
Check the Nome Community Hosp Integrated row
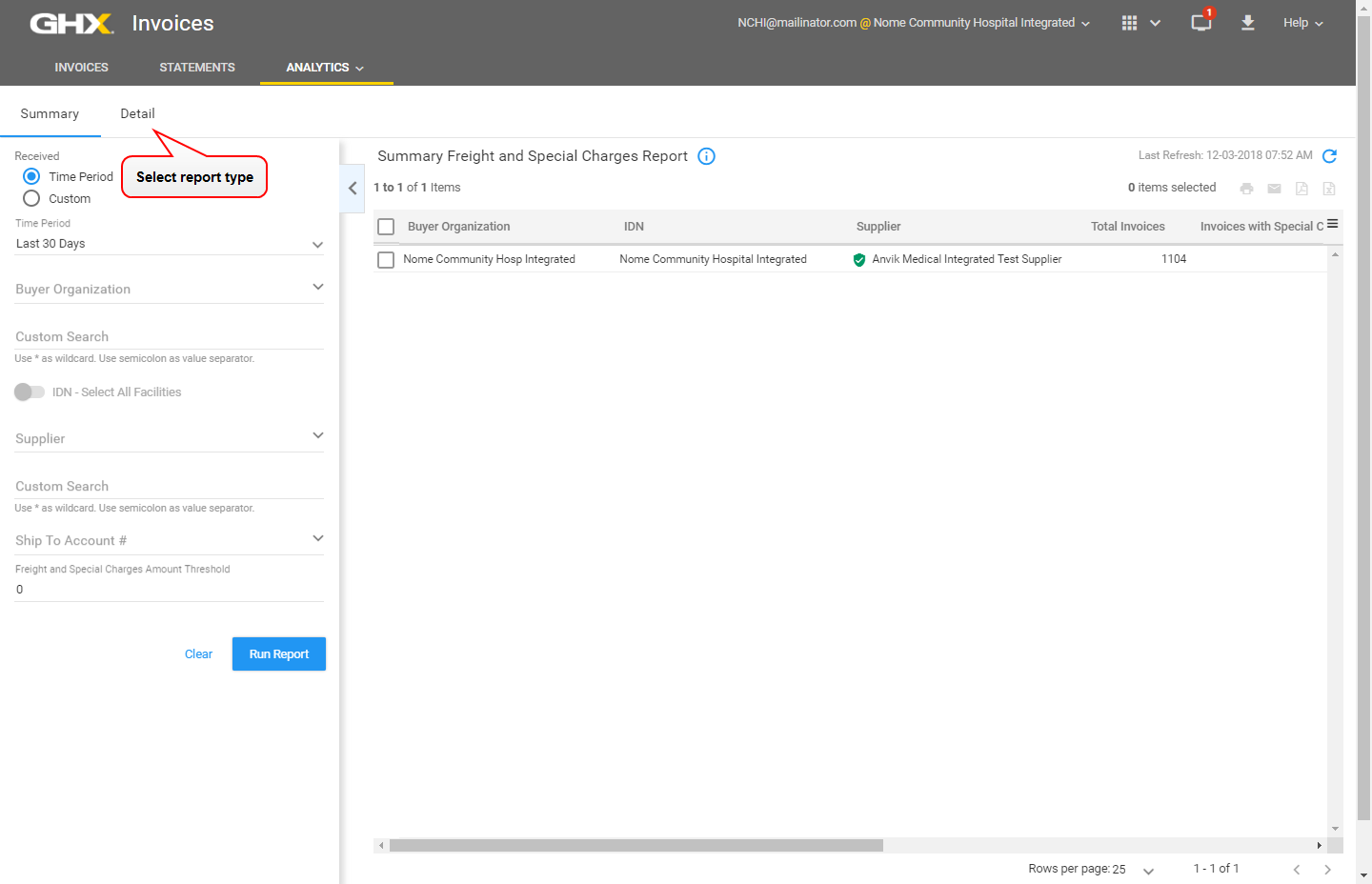pyautogui.click(x=386, y=260)
